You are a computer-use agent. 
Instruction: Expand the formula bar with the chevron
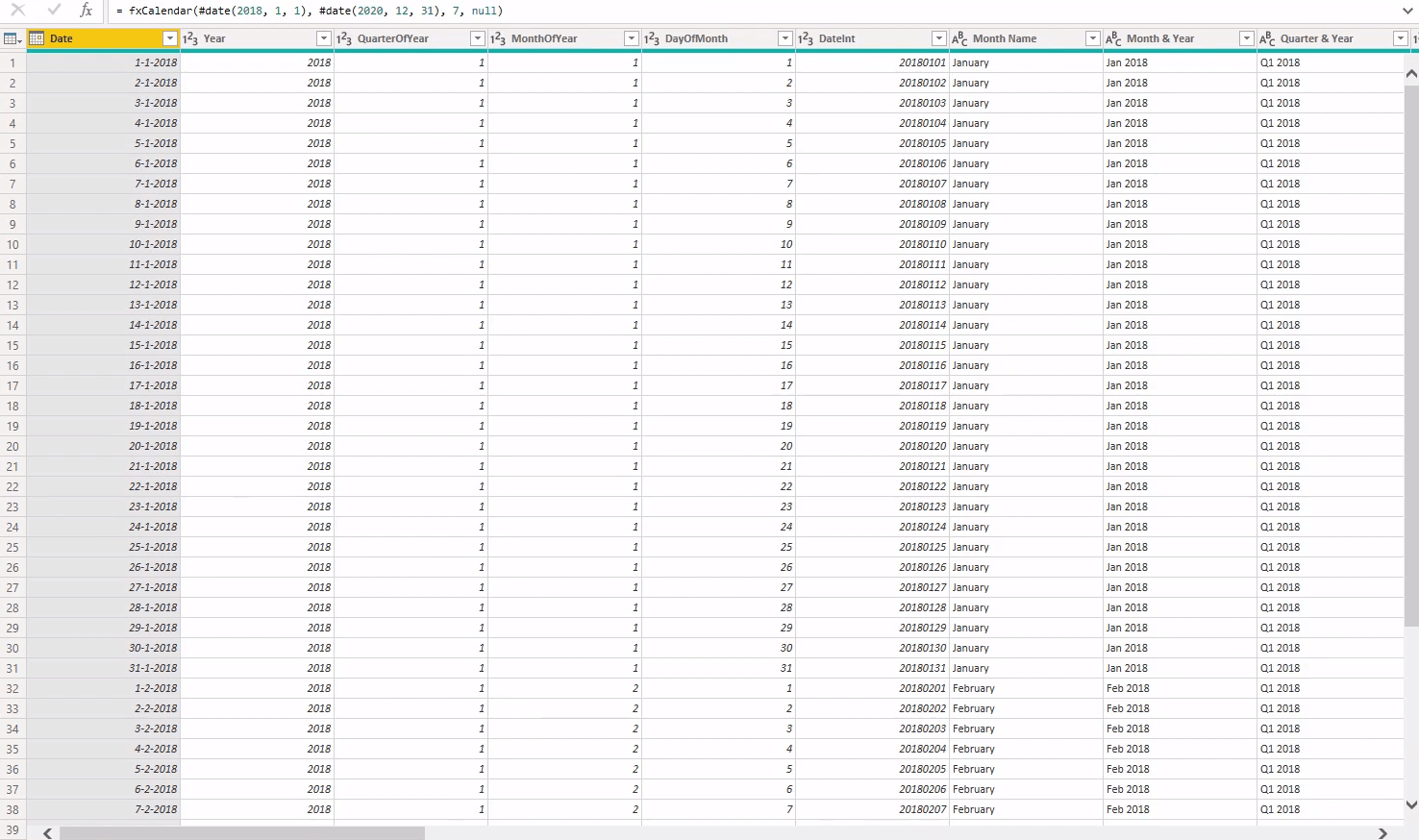pos(1407,11)
